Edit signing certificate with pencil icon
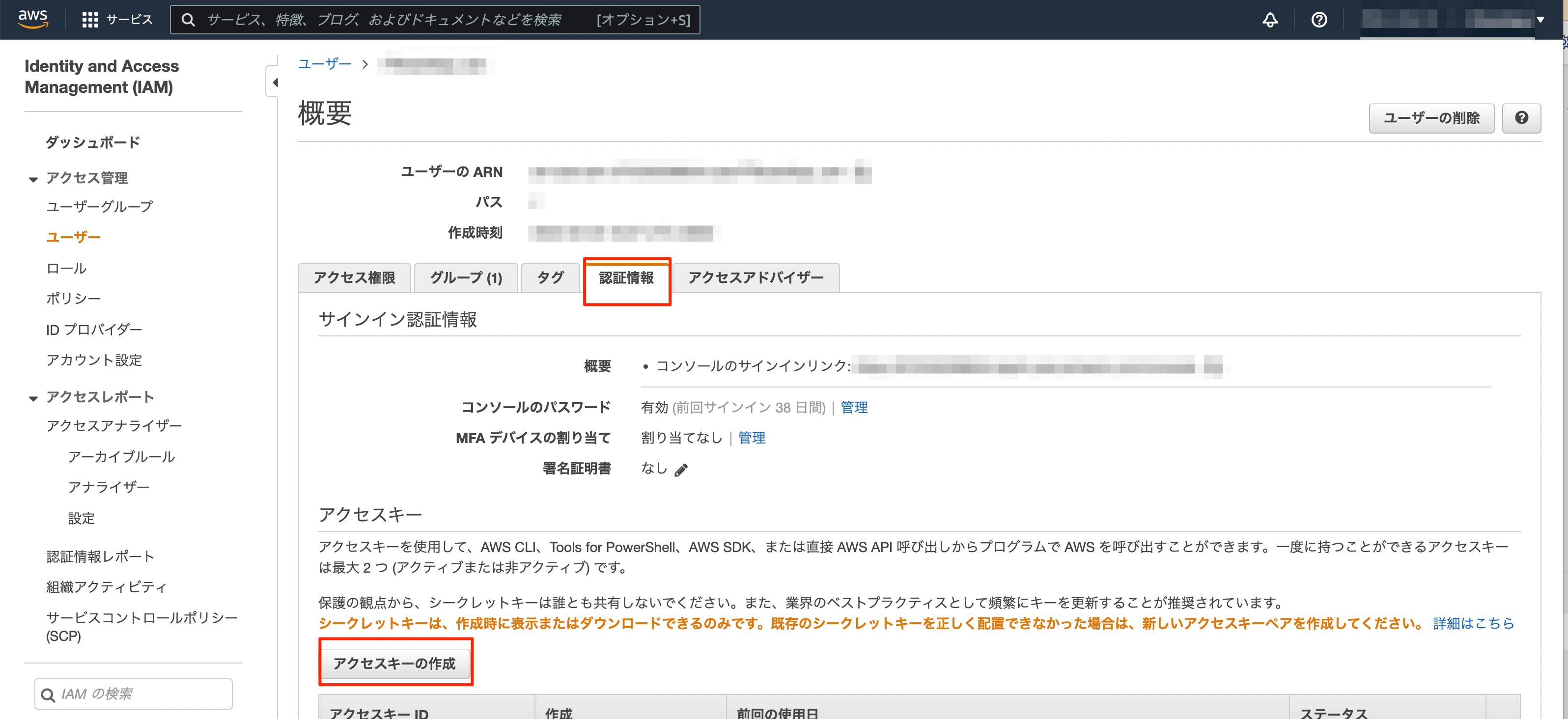This screenshot has width=1568, height=719. coord(681,470)
